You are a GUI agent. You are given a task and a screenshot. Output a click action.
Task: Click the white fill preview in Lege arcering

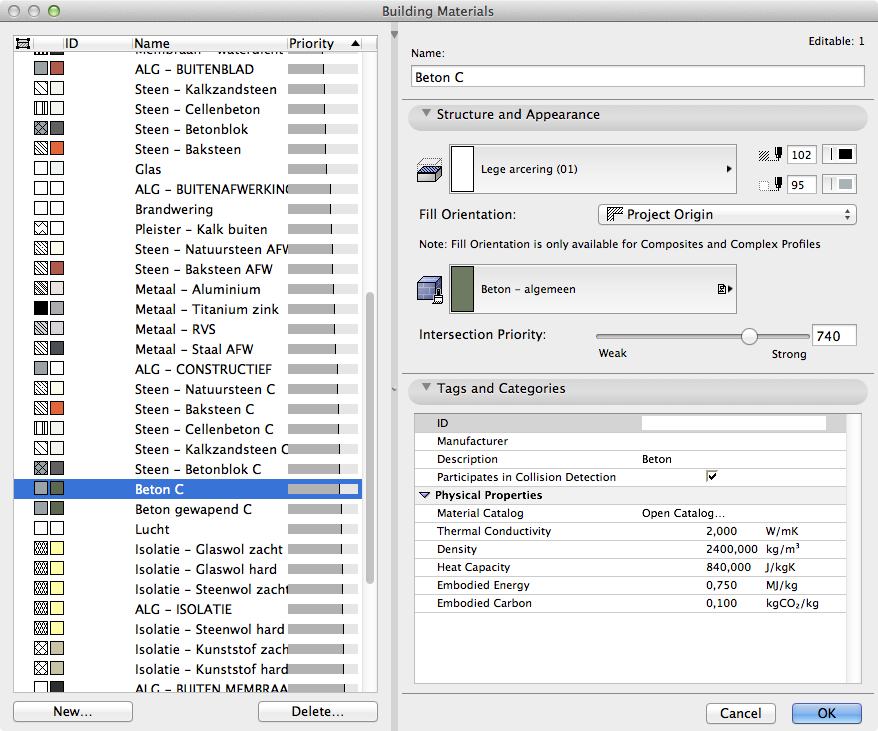(463, 169)
